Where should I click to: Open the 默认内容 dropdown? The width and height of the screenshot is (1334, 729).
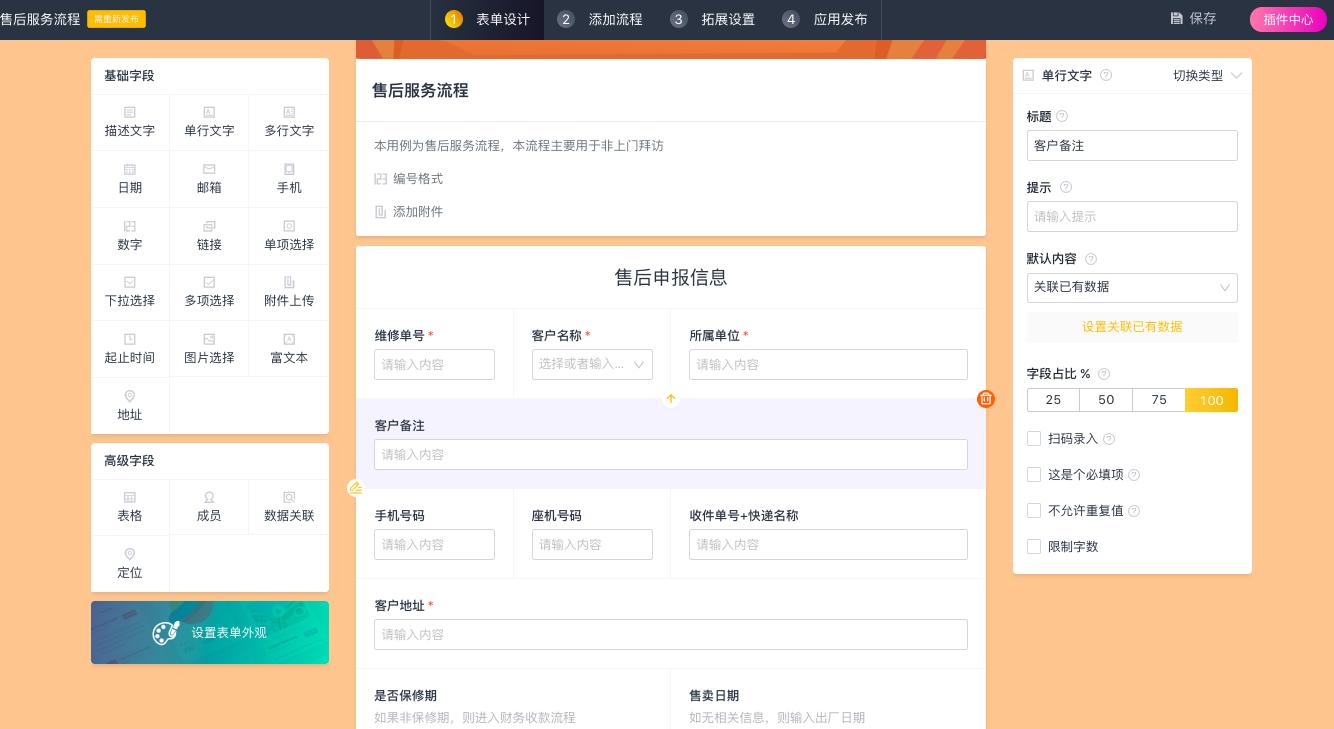(1132, 288)
